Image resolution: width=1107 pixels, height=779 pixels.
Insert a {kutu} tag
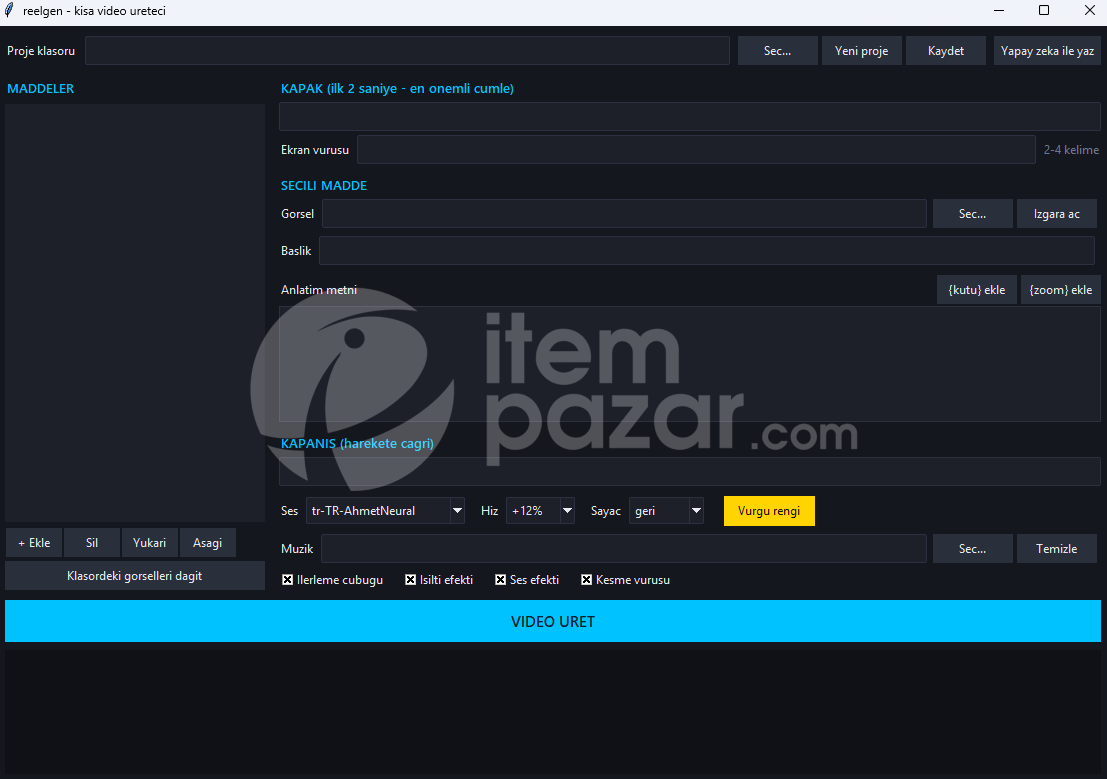[976, 290]
